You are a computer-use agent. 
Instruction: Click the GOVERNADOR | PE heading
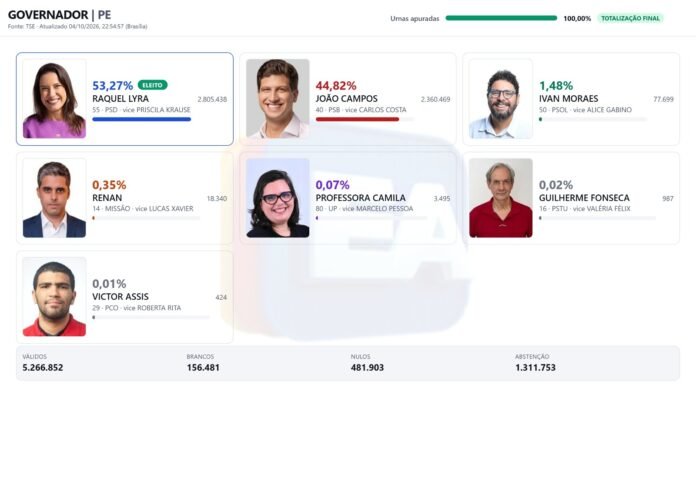click(59, 15)
